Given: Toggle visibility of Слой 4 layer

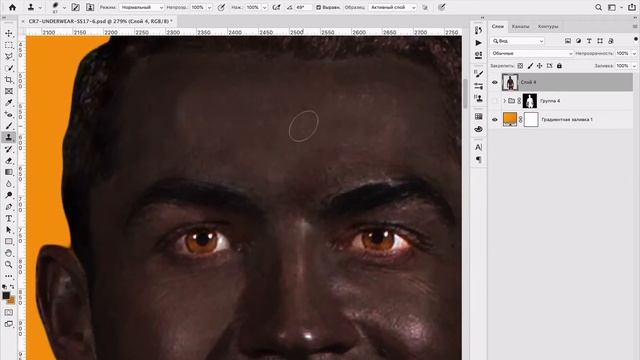Looking at the screenshot, I should coord(495,82).
